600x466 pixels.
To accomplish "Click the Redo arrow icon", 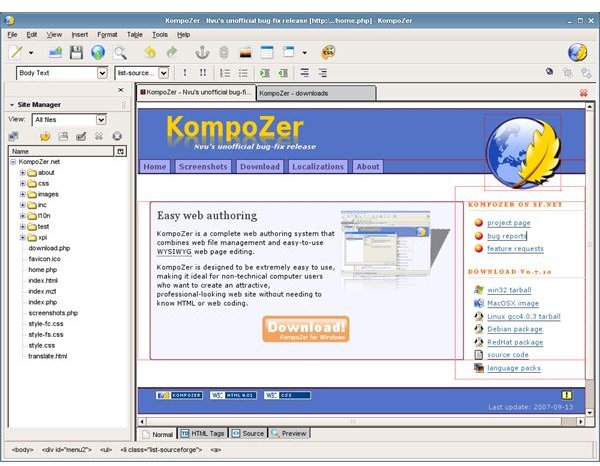I will click(x=172, y=52).
